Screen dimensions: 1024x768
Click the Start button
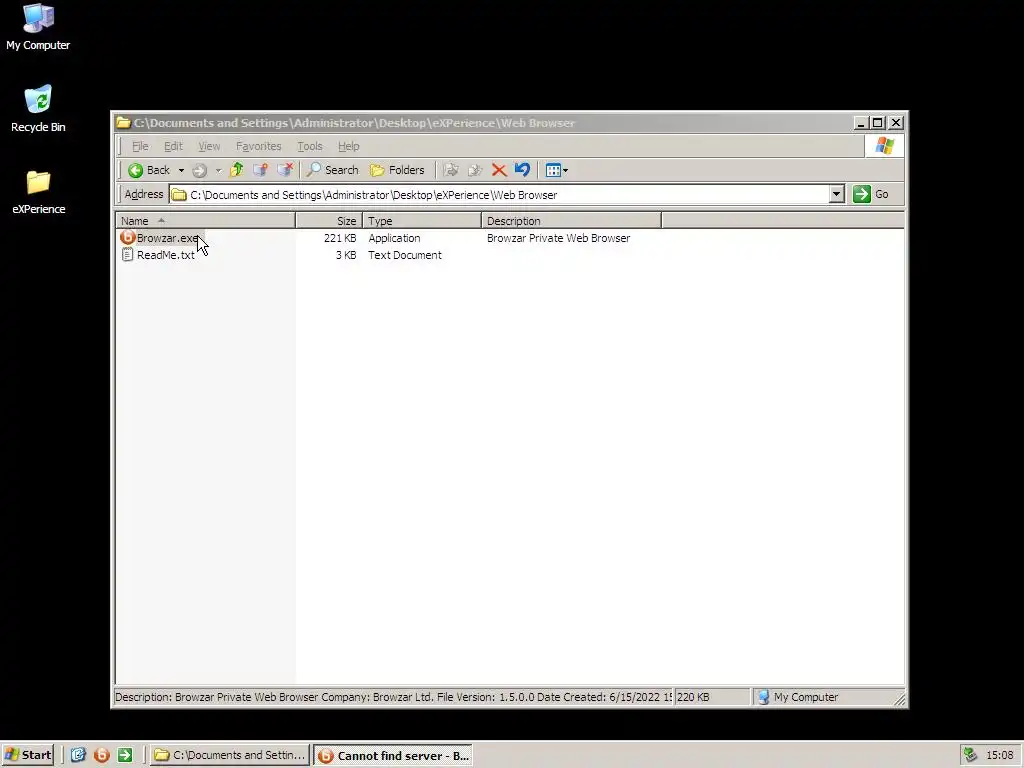27,755
